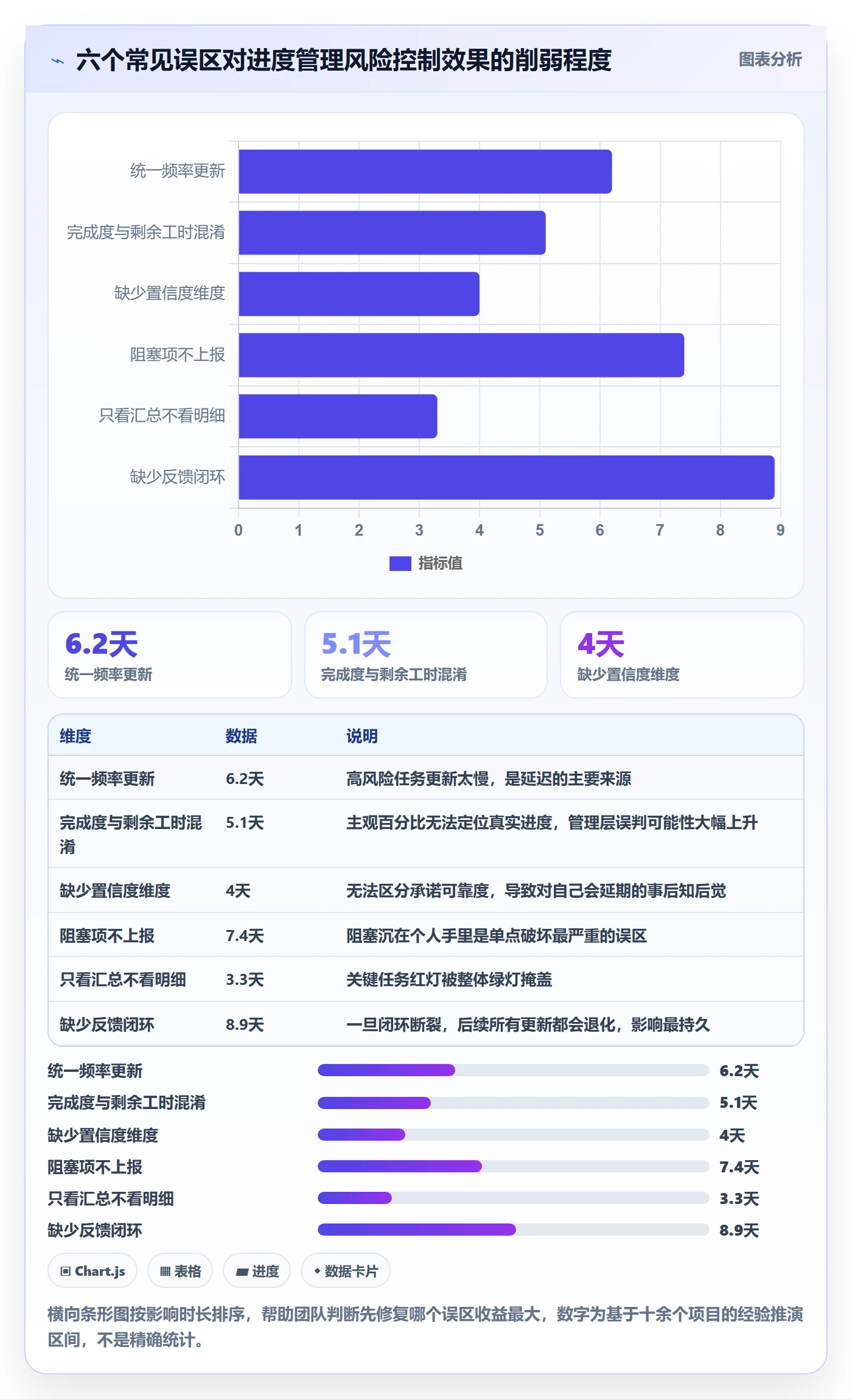Screen dimensions: 852x1400
Task: Click the 3.3天 progress value label
Action: [739, 1199]
